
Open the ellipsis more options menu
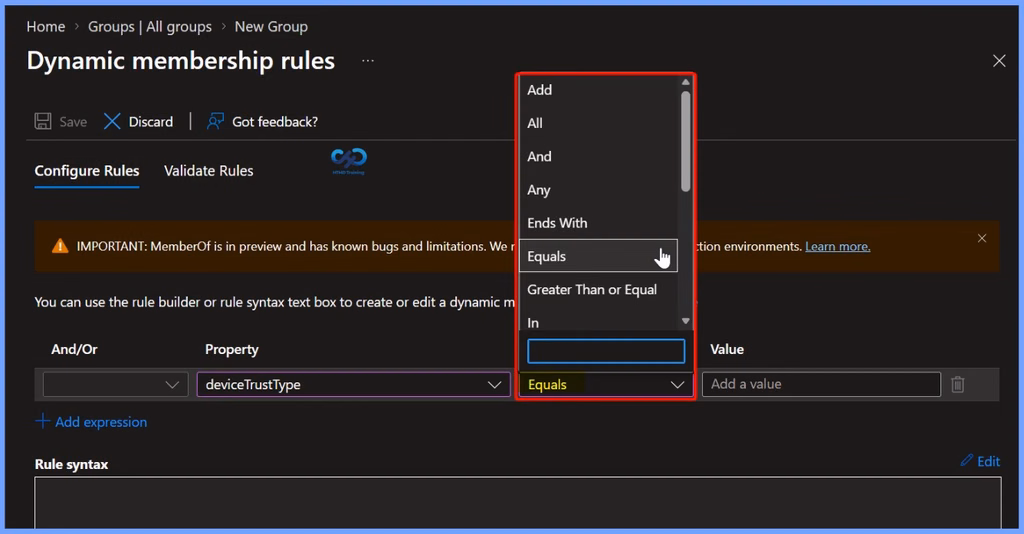pos(368,61)
